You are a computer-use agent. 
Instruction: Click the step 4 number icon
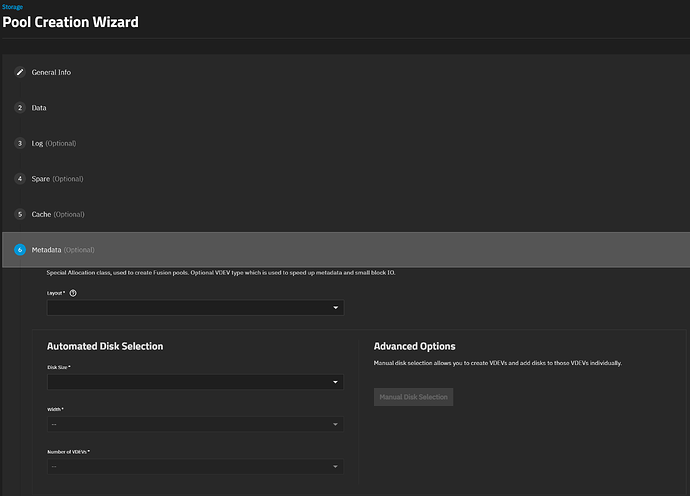coord(19,178)
